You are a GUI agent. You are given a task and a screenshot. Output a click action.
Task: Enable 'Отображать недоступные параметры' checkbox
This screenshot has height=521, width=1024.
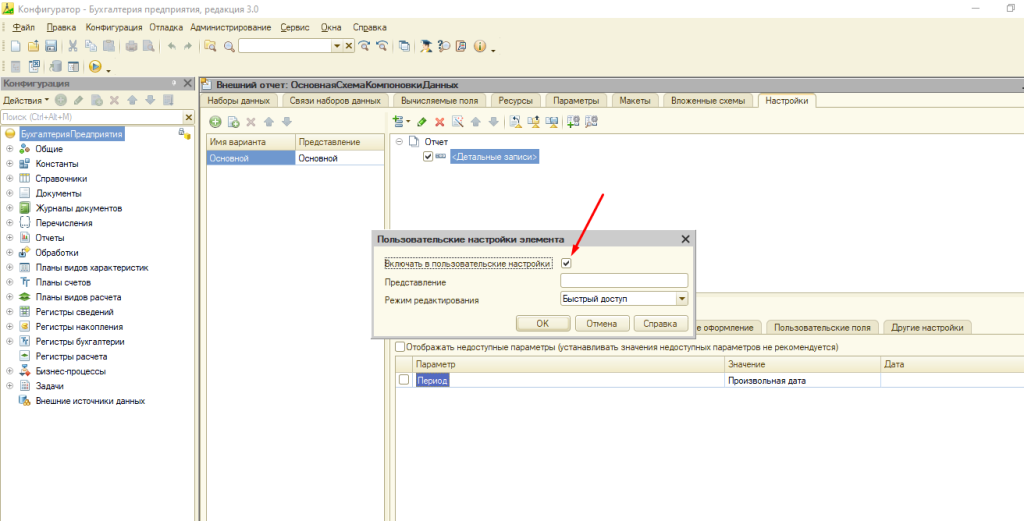click(401, 347)
